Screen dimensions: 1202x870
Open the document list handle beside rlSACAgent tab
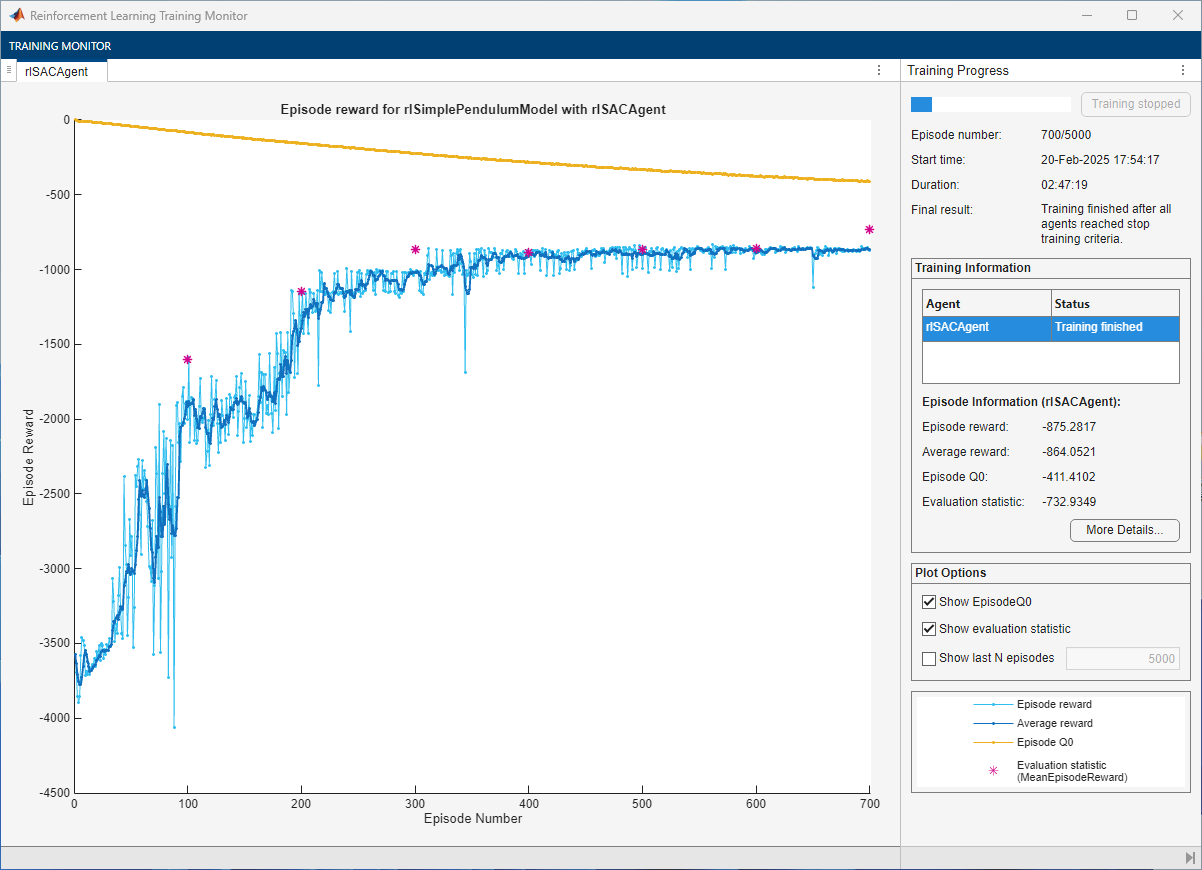(8, 70)
